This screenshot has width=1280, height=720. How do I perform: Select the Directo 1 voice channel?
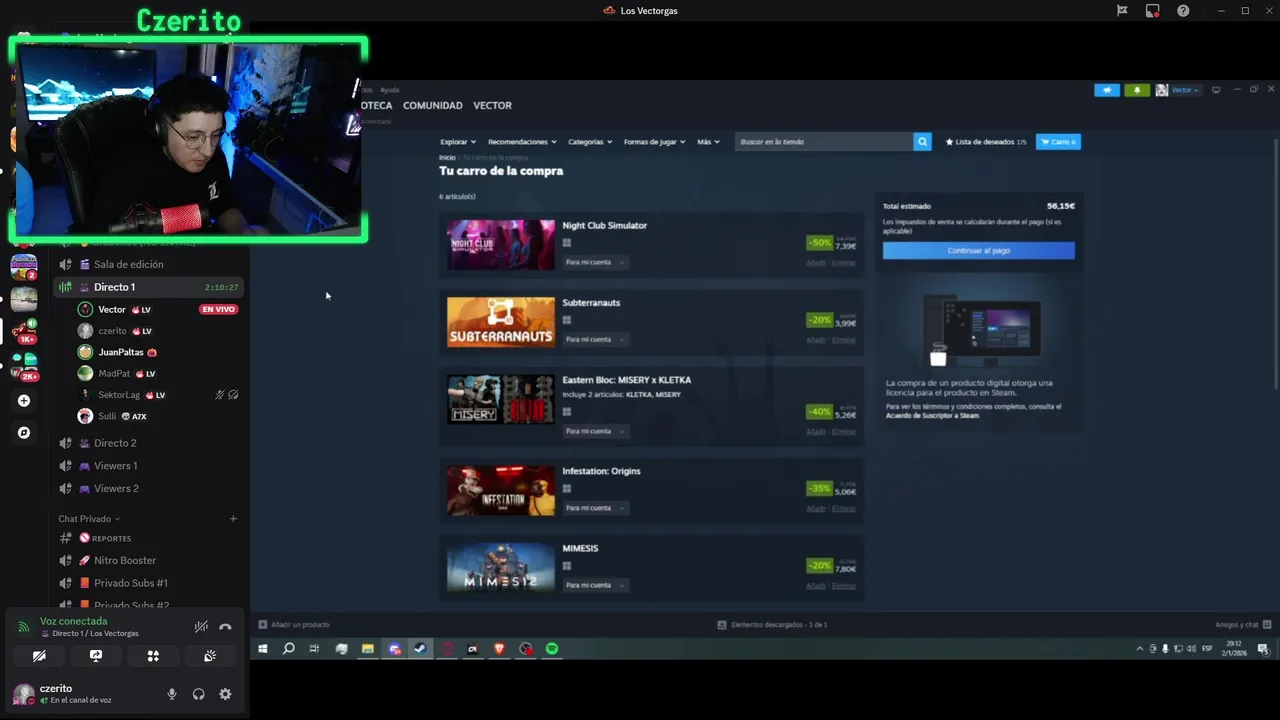(x=148, y=287)
